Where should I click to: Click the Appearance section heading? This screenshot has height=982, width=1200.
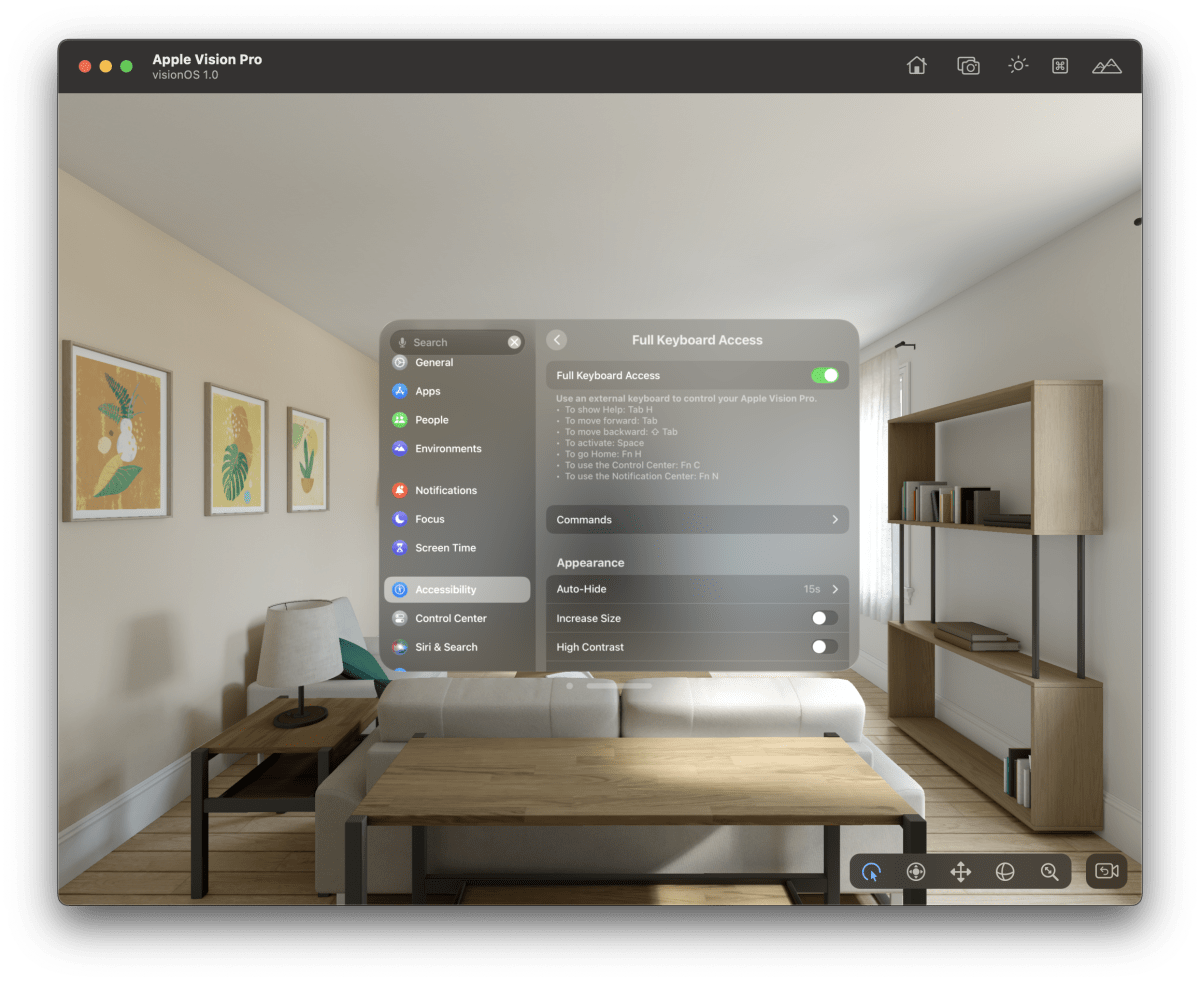[x=590, y=563]
